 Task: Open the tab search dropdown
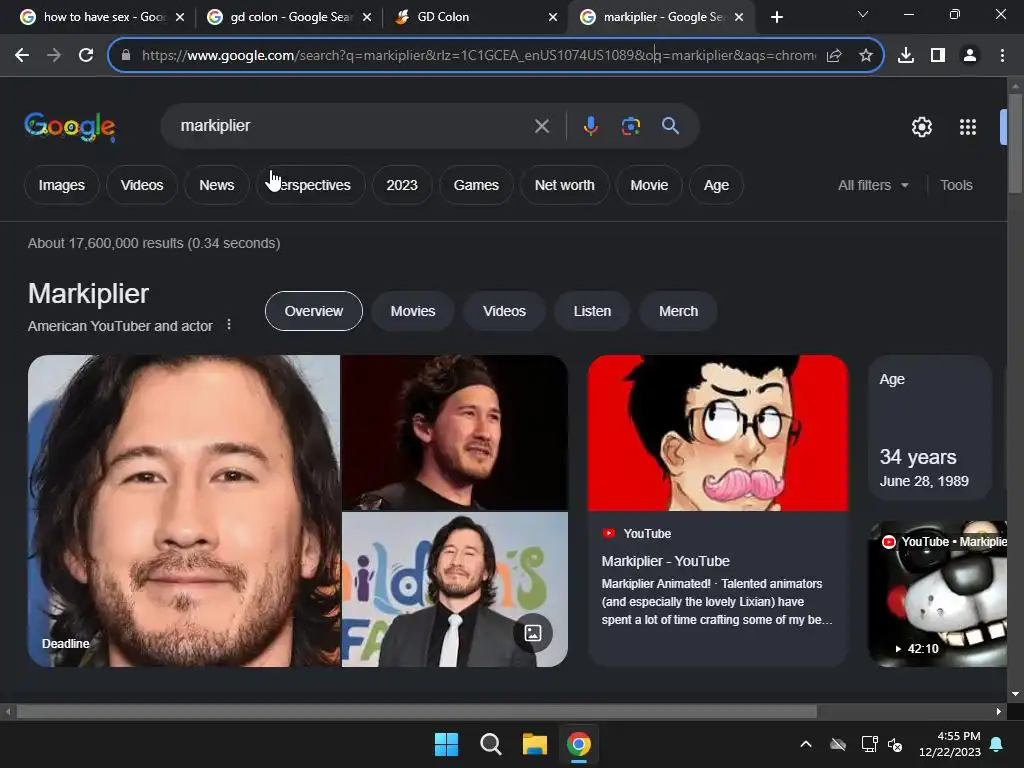pos(863,14)
